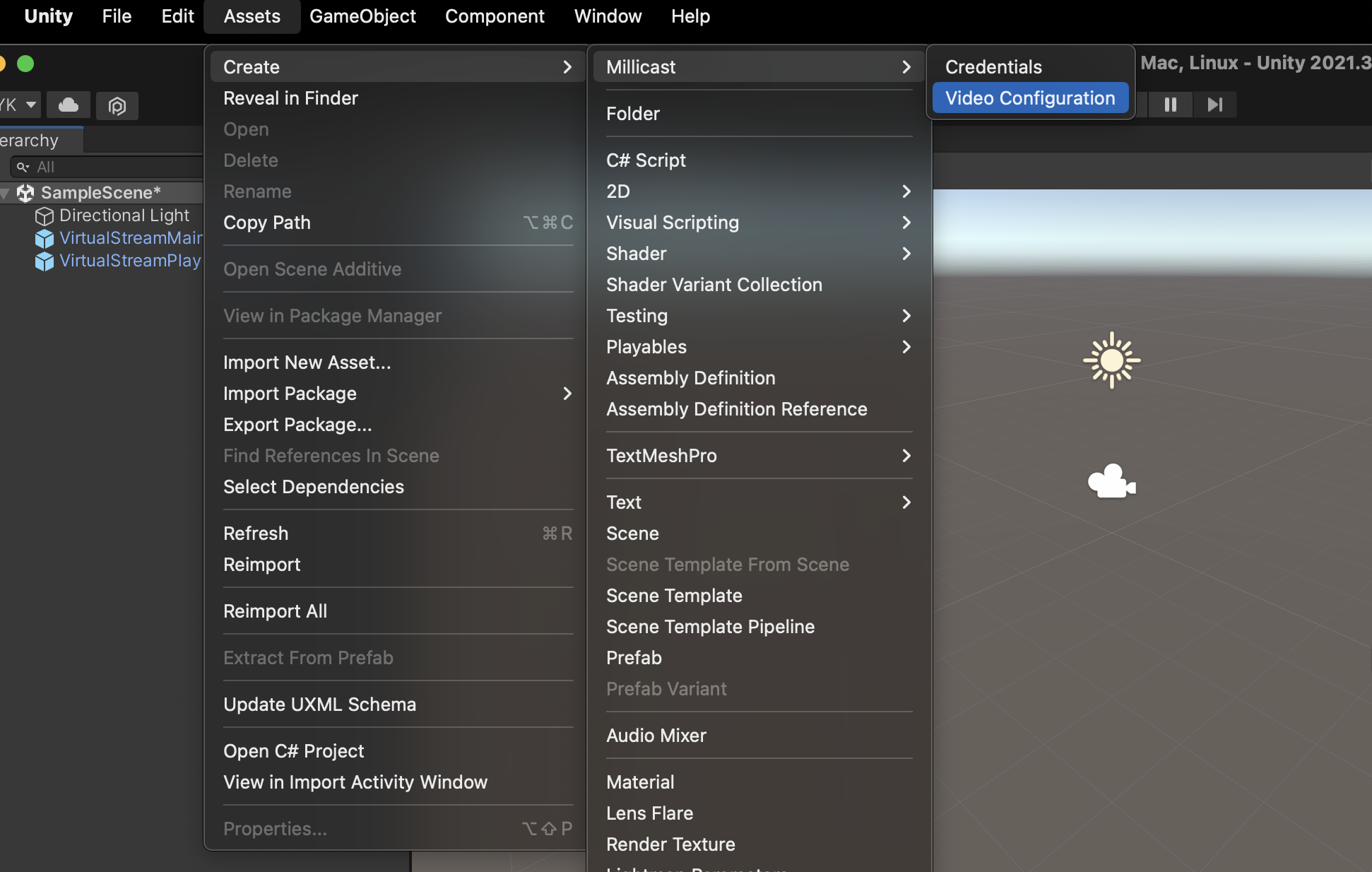
Task: Click the Step frame button
Action: (x=1214, y=105)
